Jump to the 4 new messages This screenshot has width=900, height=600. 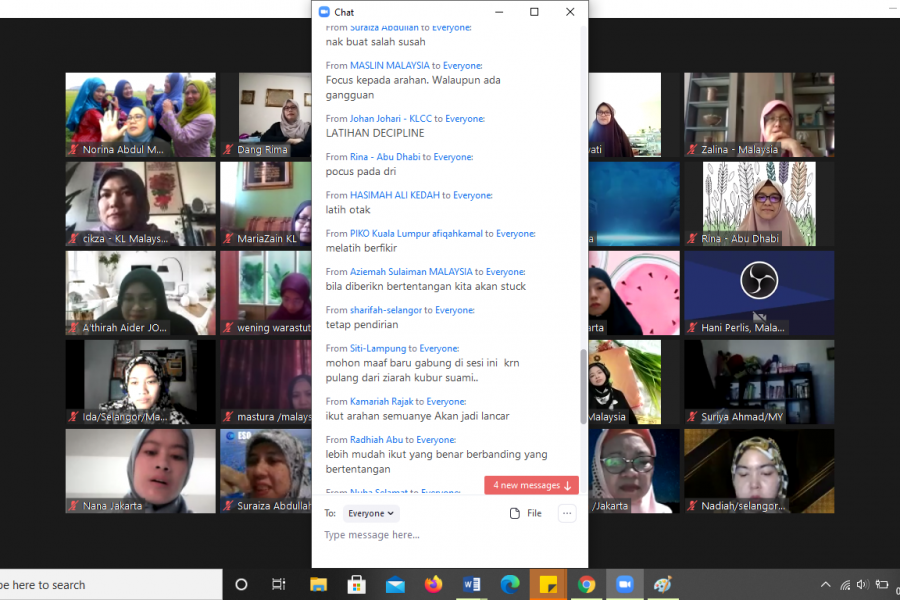point(531,485)
